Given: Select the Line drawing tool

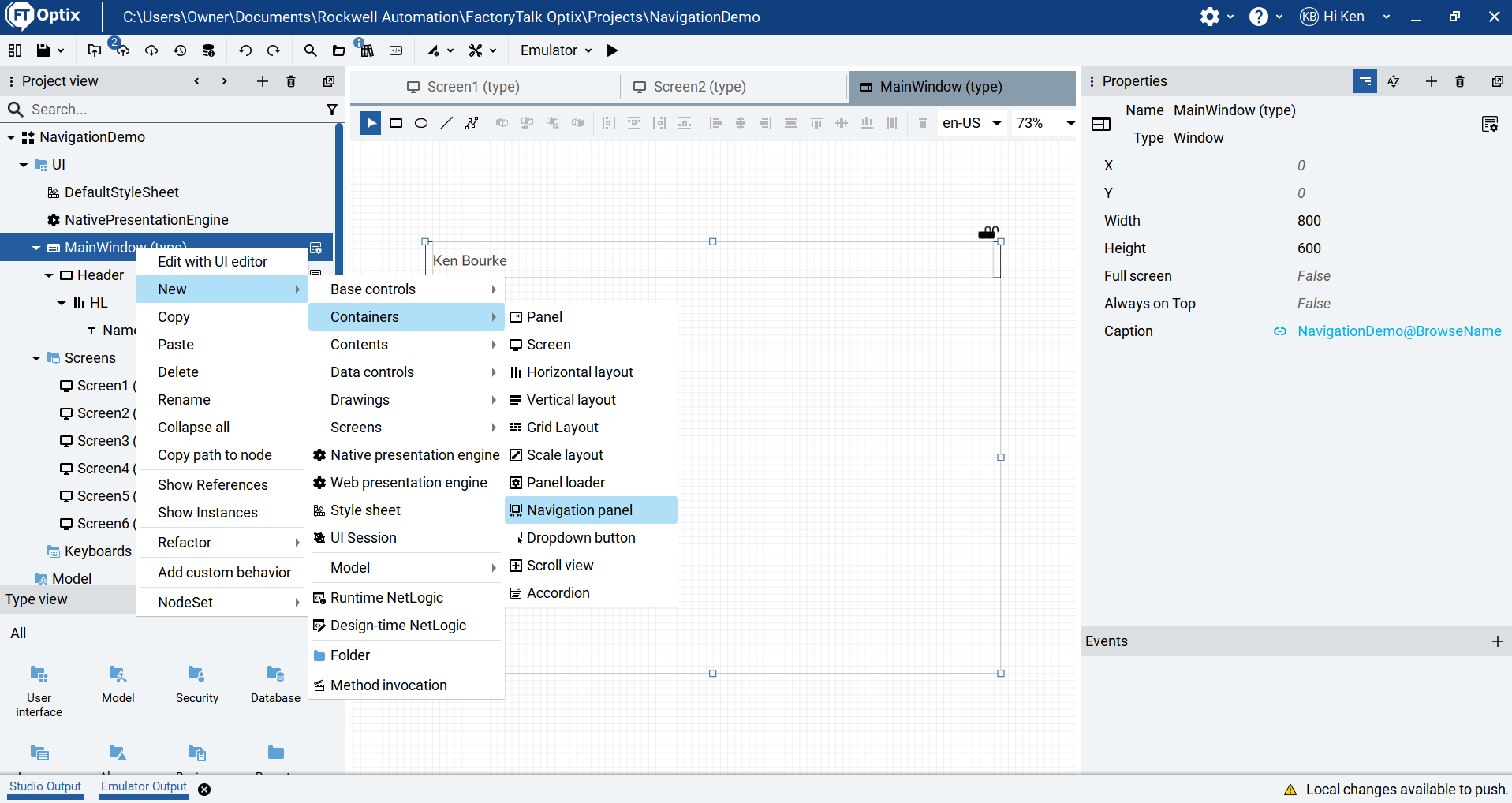Looking at the screenshot, I should [x=446, y=123].
